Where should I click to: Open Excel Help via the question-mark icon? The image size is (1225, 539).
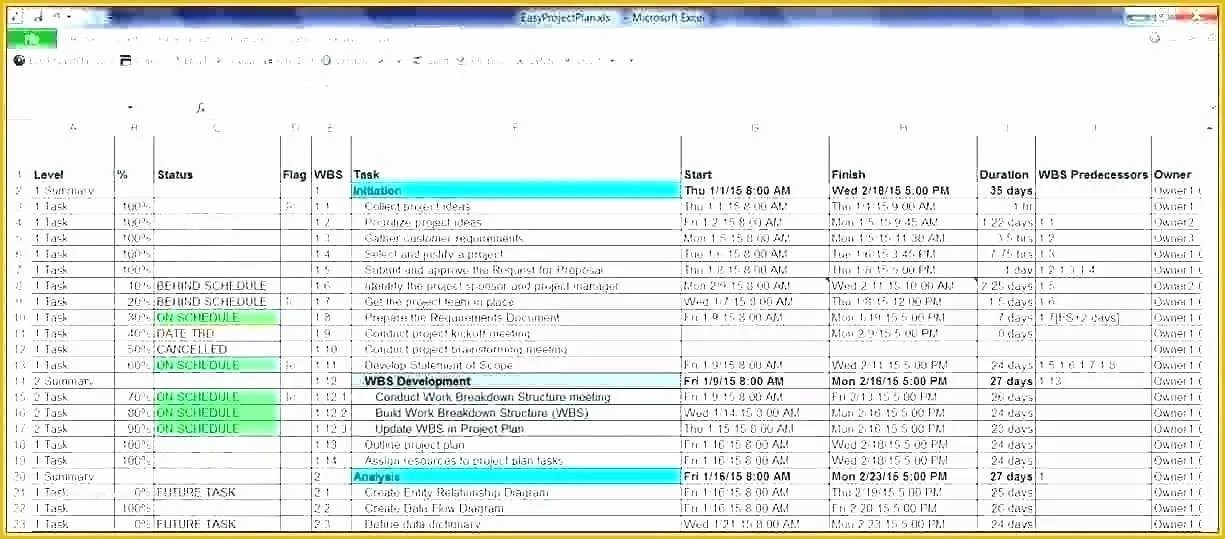[1155, 38]
